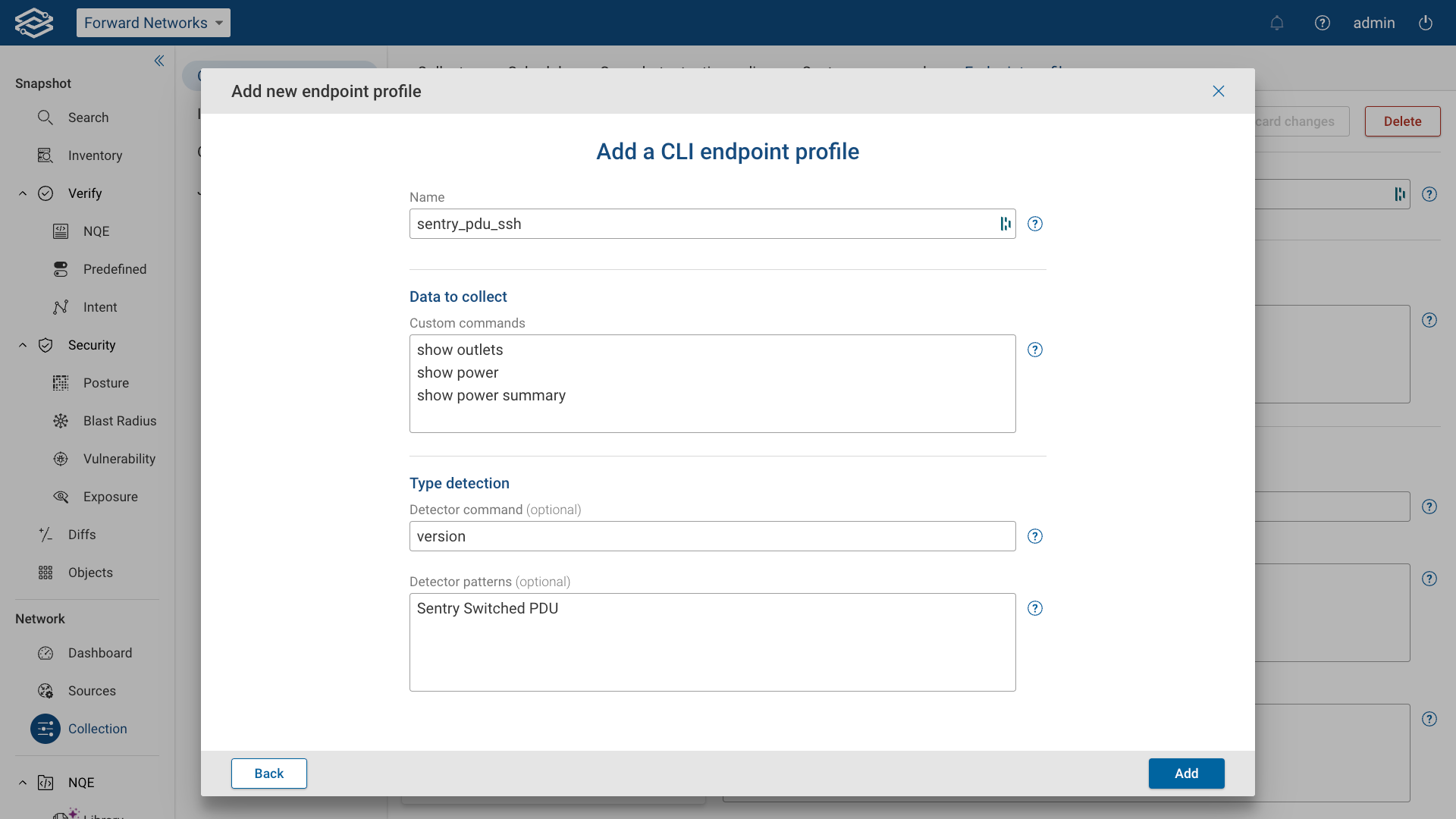Open Blast Radius analysis

61,421
